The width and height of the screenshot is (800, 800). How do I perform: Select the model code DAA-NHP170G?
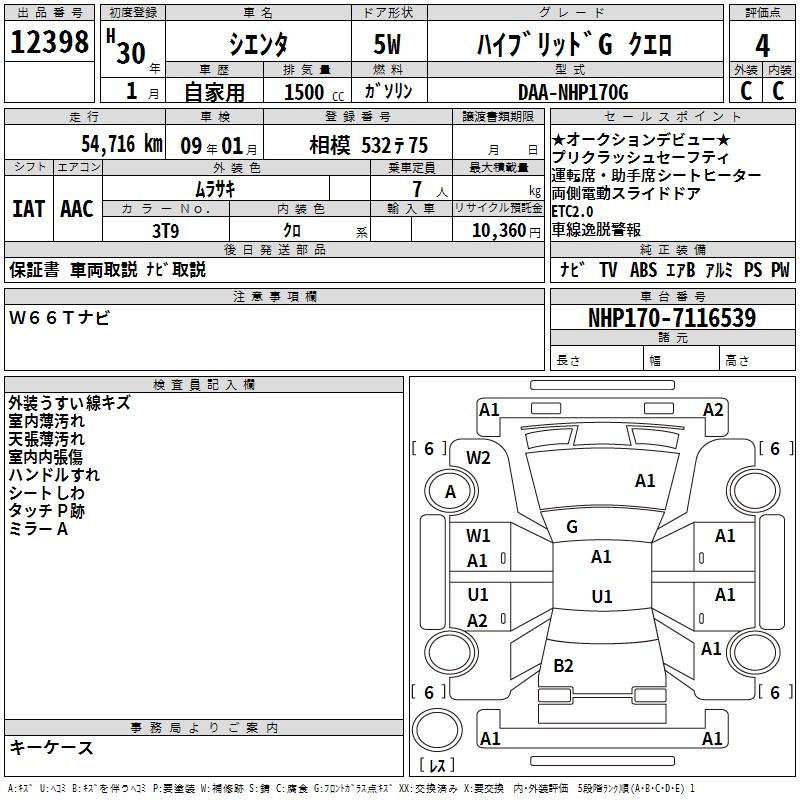573,92
